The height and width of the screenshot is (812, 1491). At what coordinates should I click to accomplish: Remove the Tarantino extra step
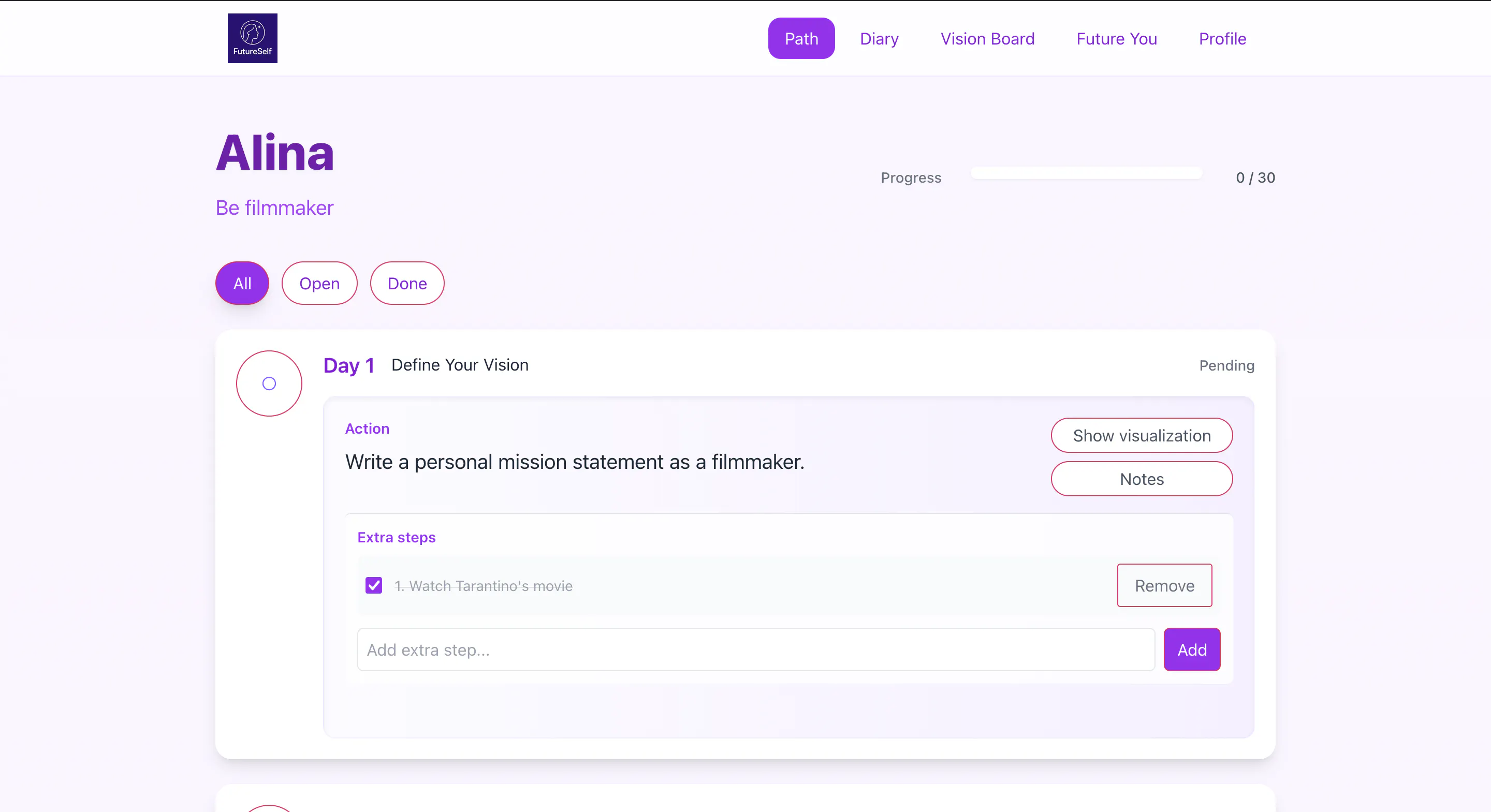click(1164, 585)
